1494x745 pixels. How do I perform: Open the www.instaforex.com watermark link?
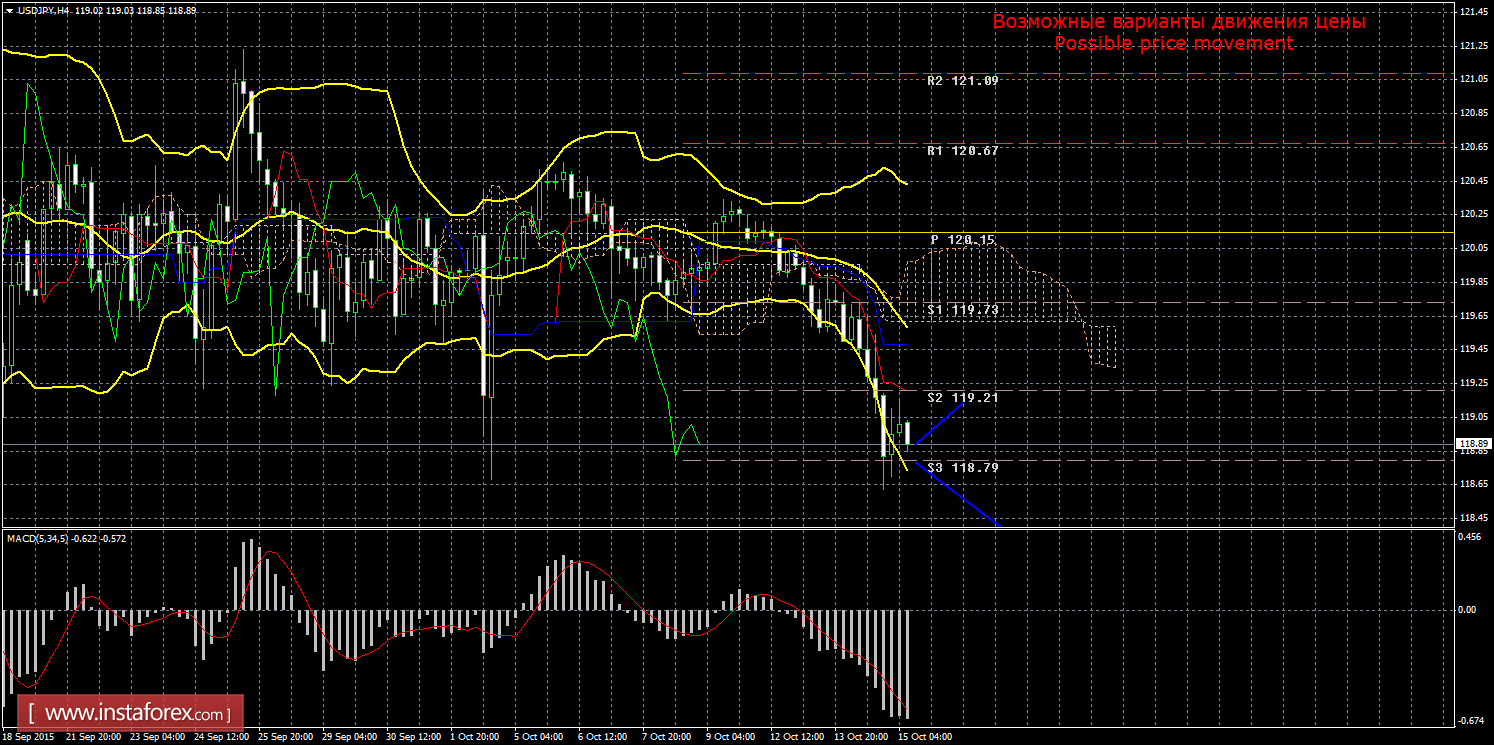[136, 714]
